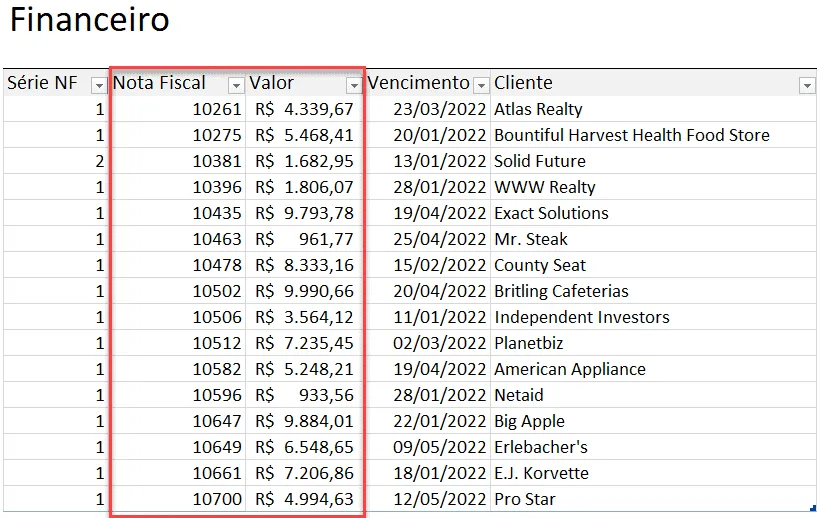Select the Financeiro title text
824x518 pixels.
(x=90, y=20)
